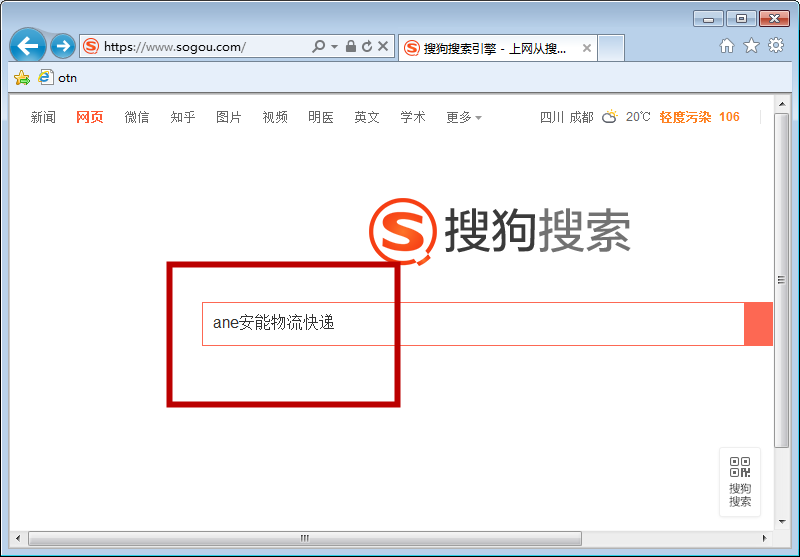This screenshot has height=557, width=800.
Task: Open the 知乎 search category
Action: [183, 117]
